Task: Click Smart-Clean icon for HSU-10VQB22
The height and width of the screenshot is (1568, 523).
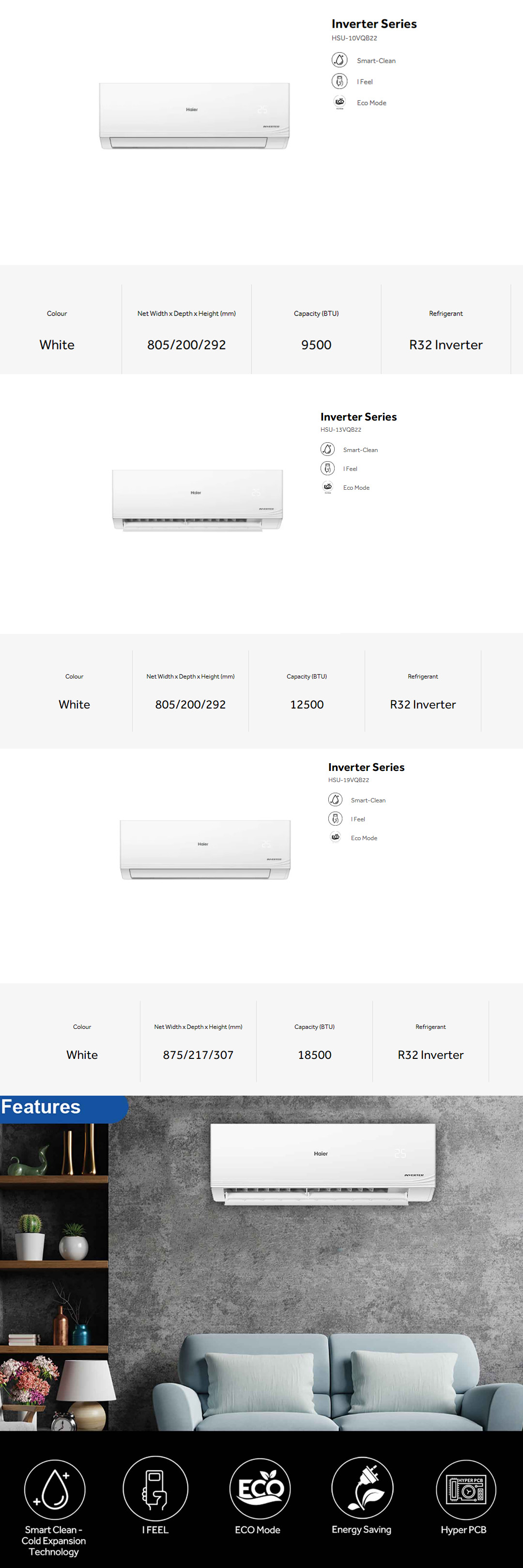Action: tap(339, 60)
